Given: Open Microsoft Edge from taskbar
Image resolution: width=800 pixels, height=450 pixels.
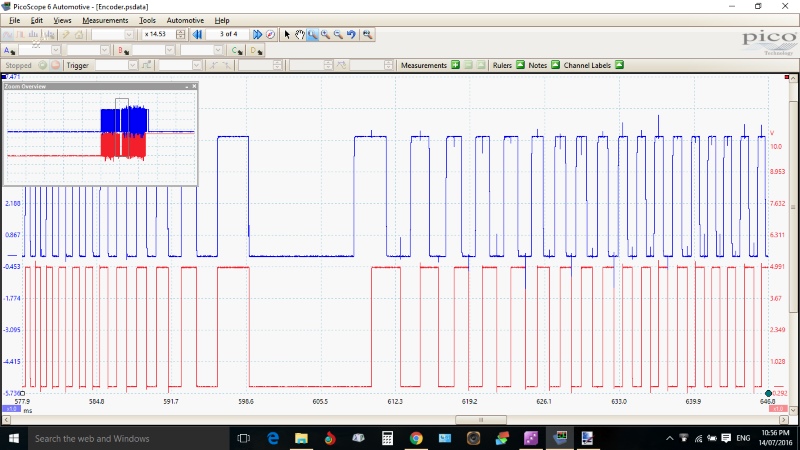Looking at the screenshot, I should pyautogui.click(x=273, y=438).
